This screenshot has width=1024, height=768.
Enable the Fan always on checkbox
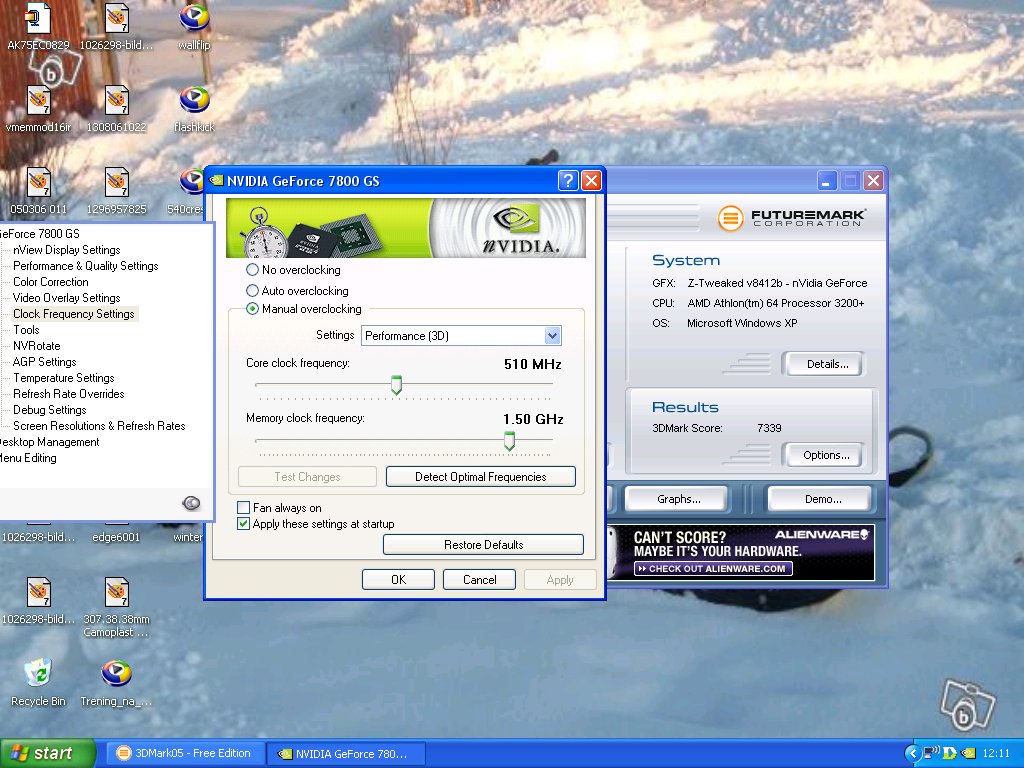click(243, 508)
